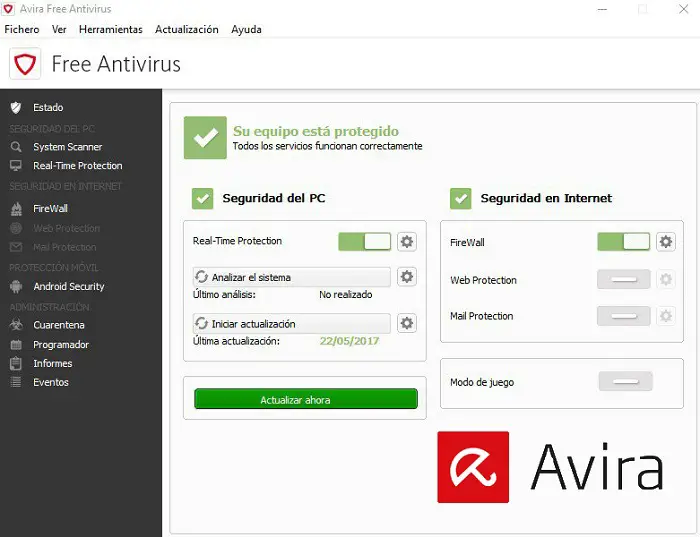Image resolution: width=700 pixels, height=537 pixels.
Task: Open the Ayuda menu
Action: pyautogui.click(x=246, y=29)
